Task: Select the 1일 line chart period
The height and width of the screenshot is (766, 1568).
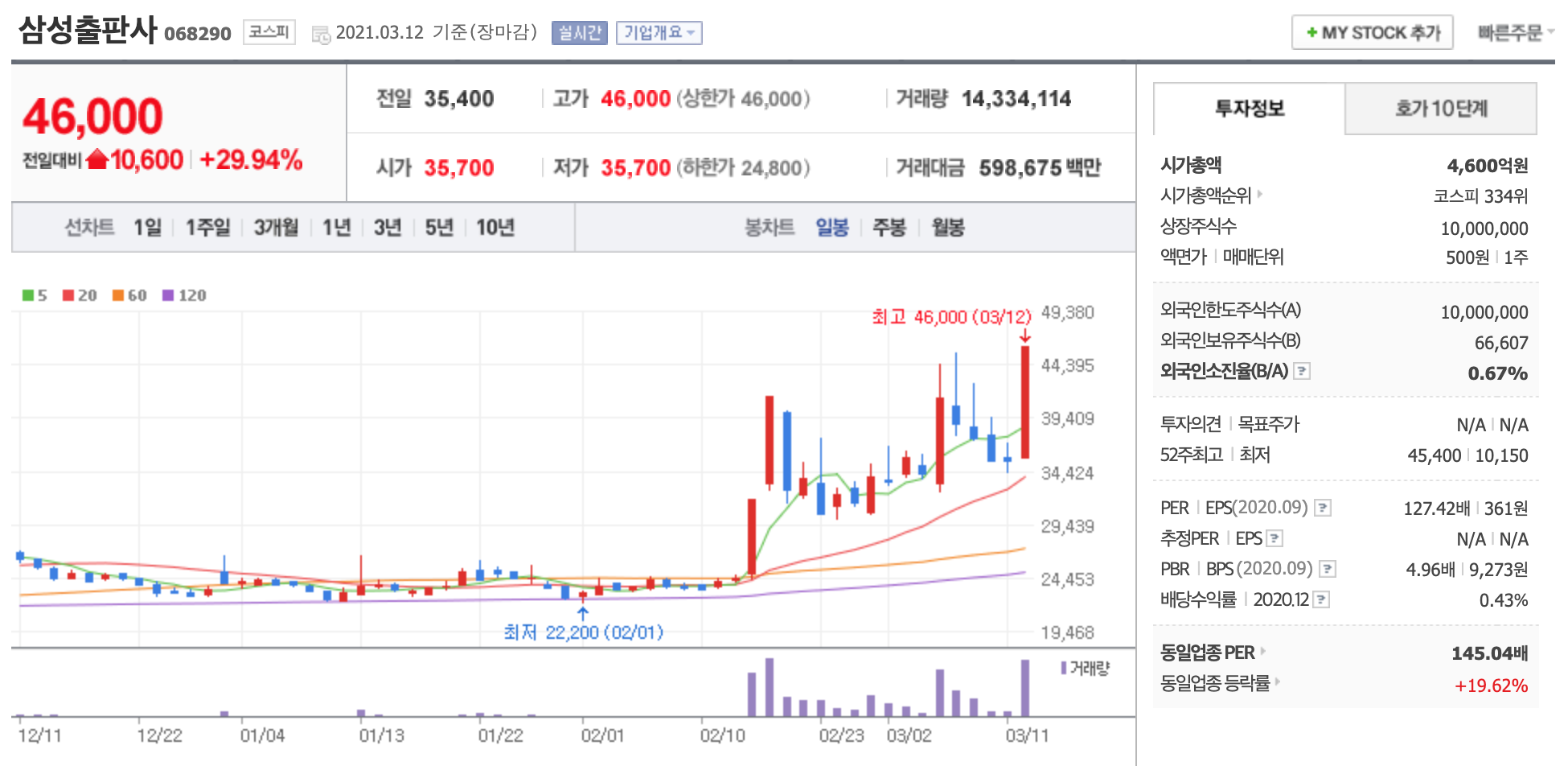Action: point(148,228)
